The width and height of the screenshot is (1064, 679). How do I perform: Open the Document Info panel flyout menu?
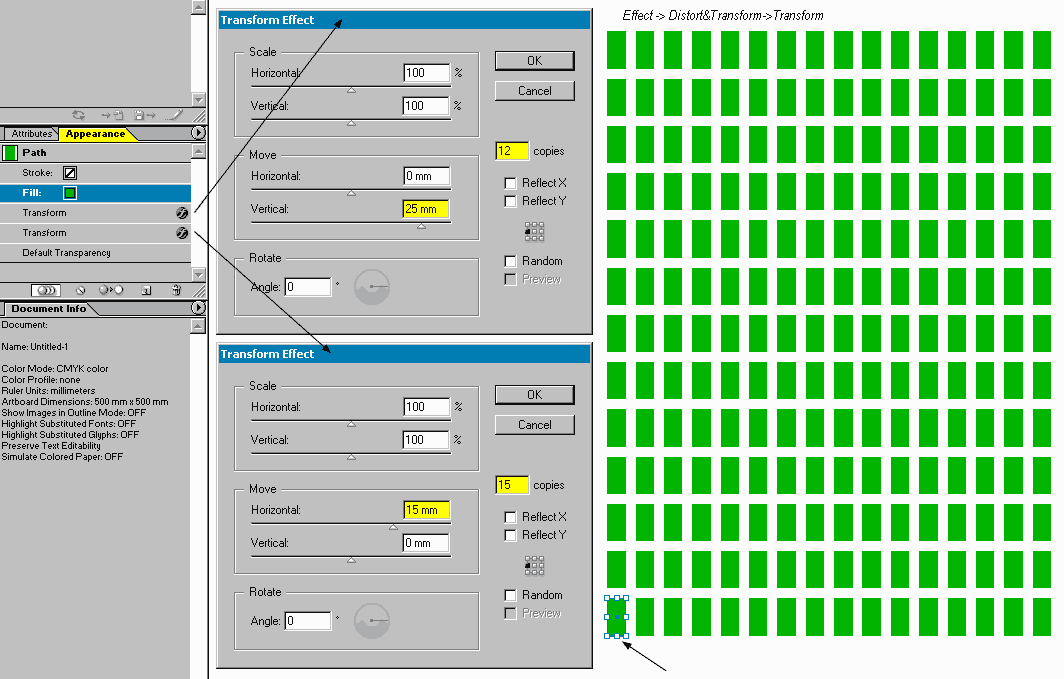coord(198,307)
